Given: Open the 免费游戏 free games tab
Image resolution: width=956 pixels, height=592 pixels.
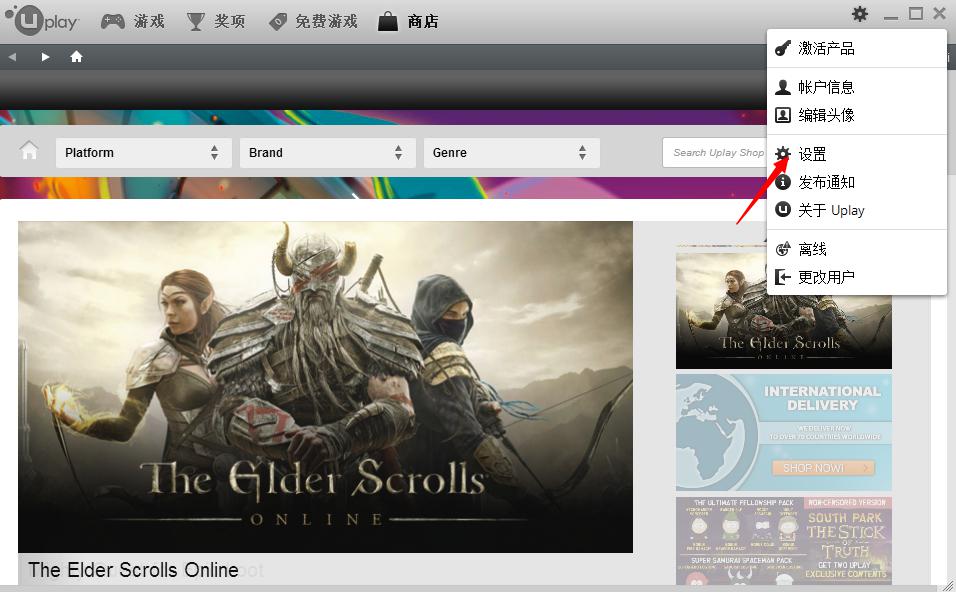Looking at the screenshot, I should (313, 21).
